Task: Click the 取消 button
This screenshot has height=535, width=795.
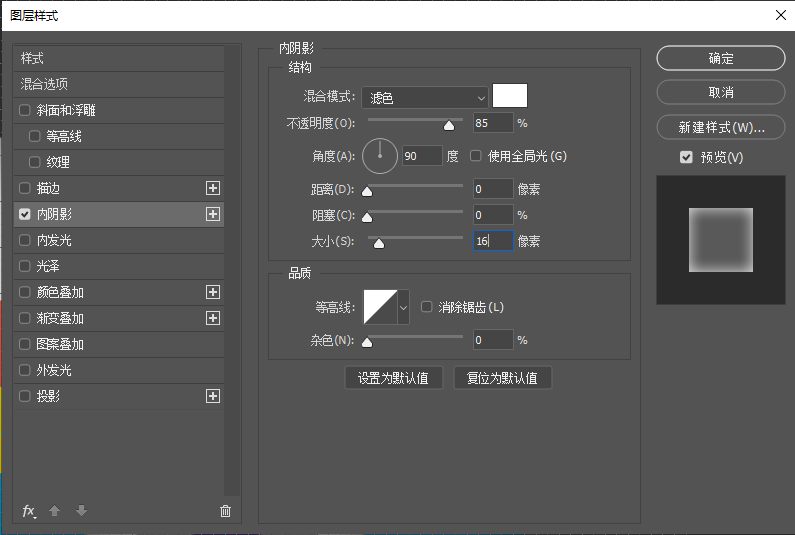Action: pyautogui.click(x=720, y=92)
